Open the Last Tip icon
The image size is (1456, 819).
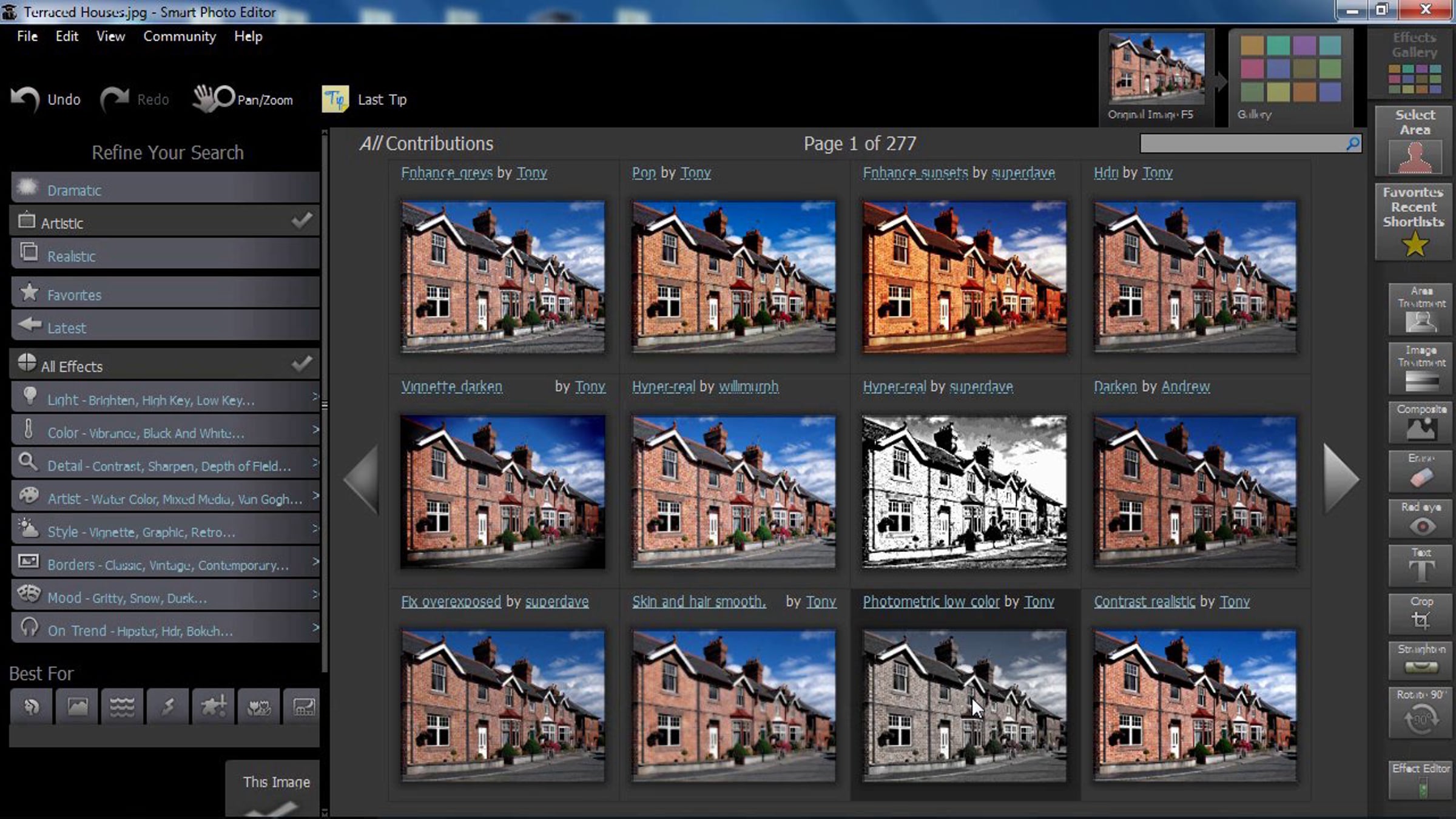335,99
